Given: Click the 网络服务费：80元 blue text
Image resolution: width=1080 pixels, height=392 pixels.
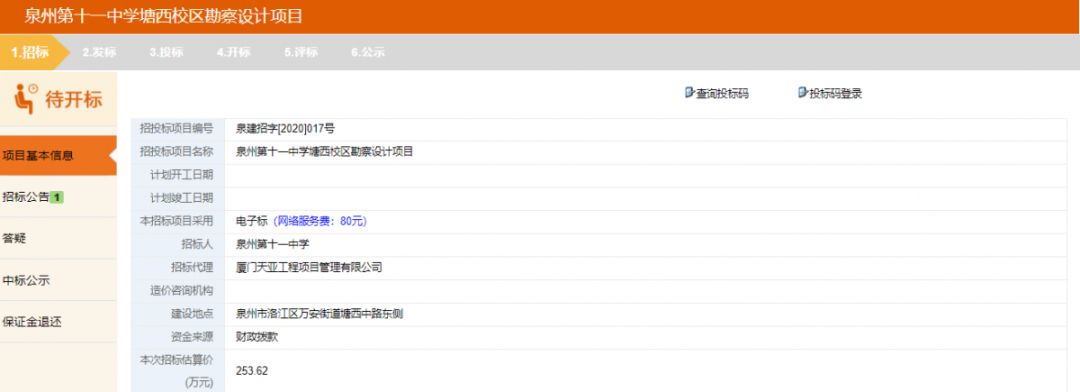Looking at the screenshot, I should [320, 221].
